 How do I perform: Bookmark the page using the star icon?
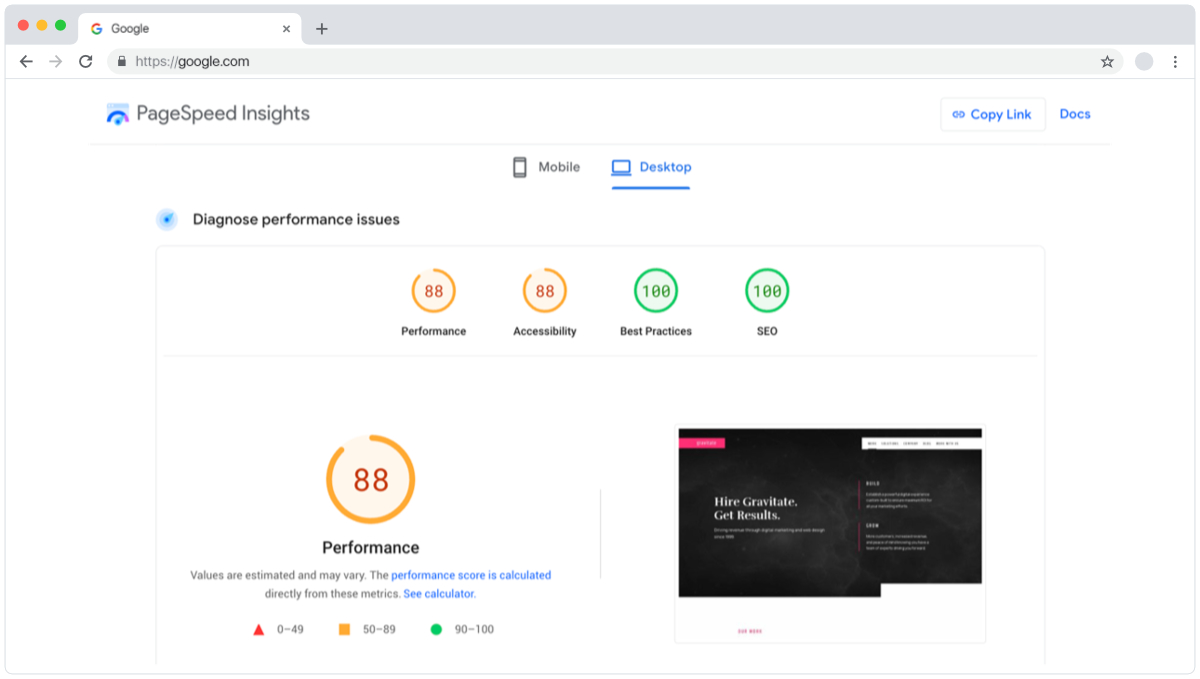[1107, 61]
